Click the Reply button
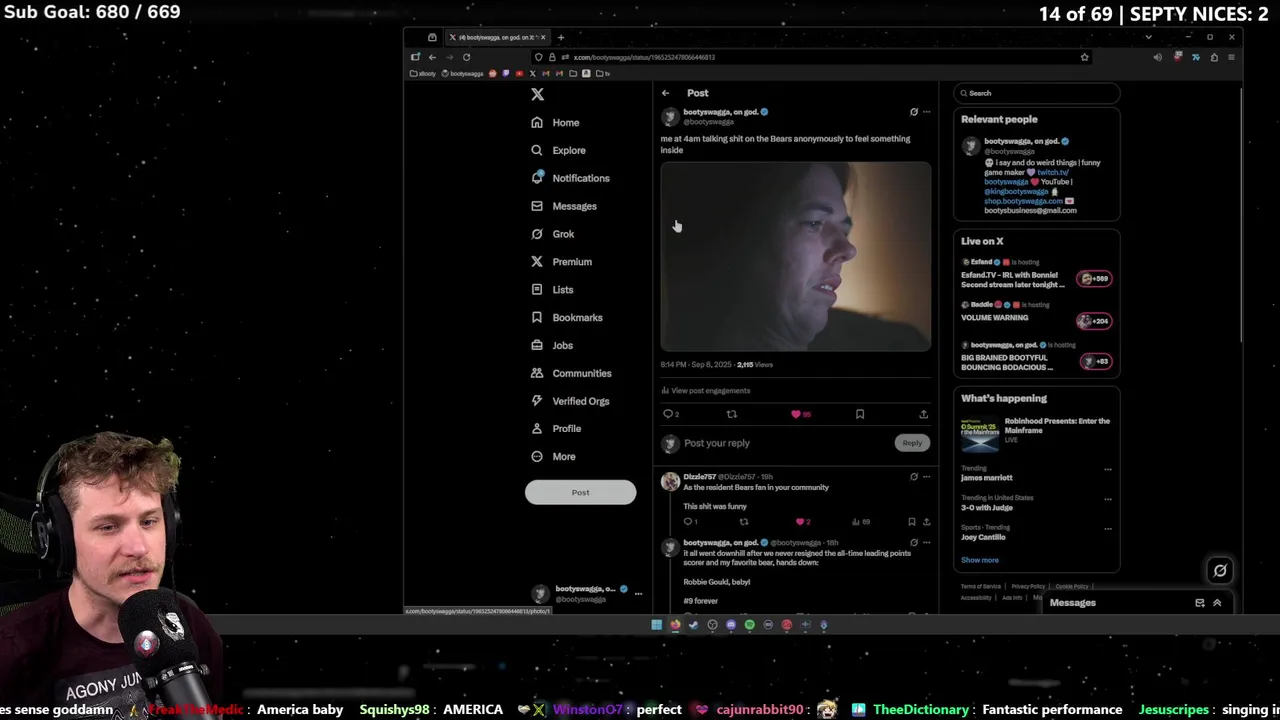 pos(912,443)
